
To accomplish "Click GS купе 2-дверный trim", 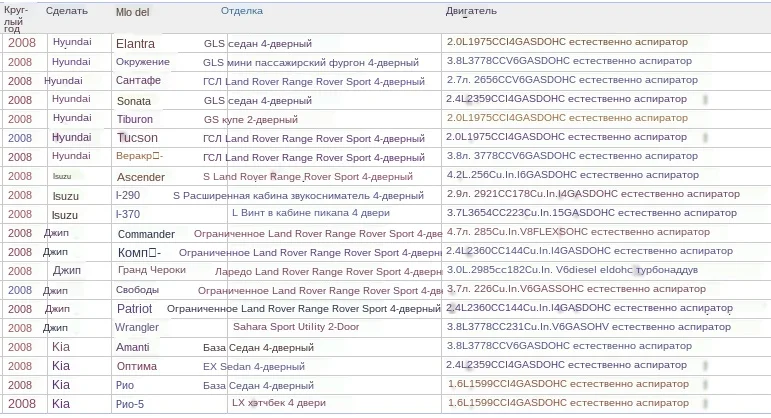I will (x=251, y=119).
